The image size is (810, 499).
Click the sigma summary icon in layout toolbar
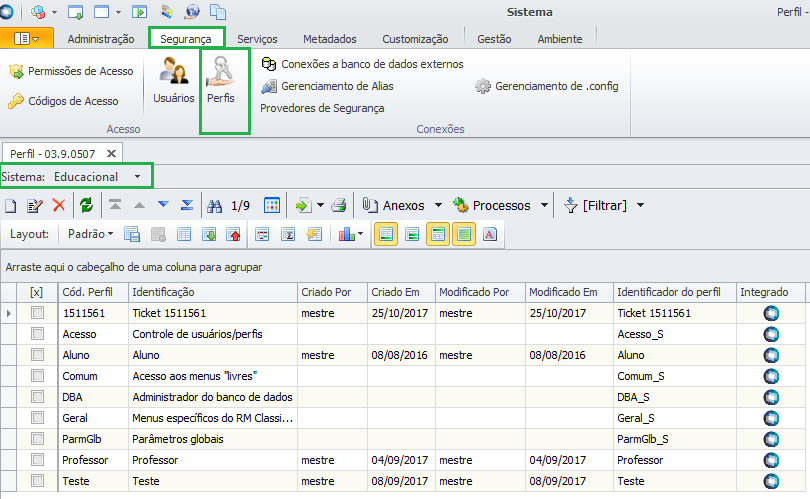pos(288,235)
